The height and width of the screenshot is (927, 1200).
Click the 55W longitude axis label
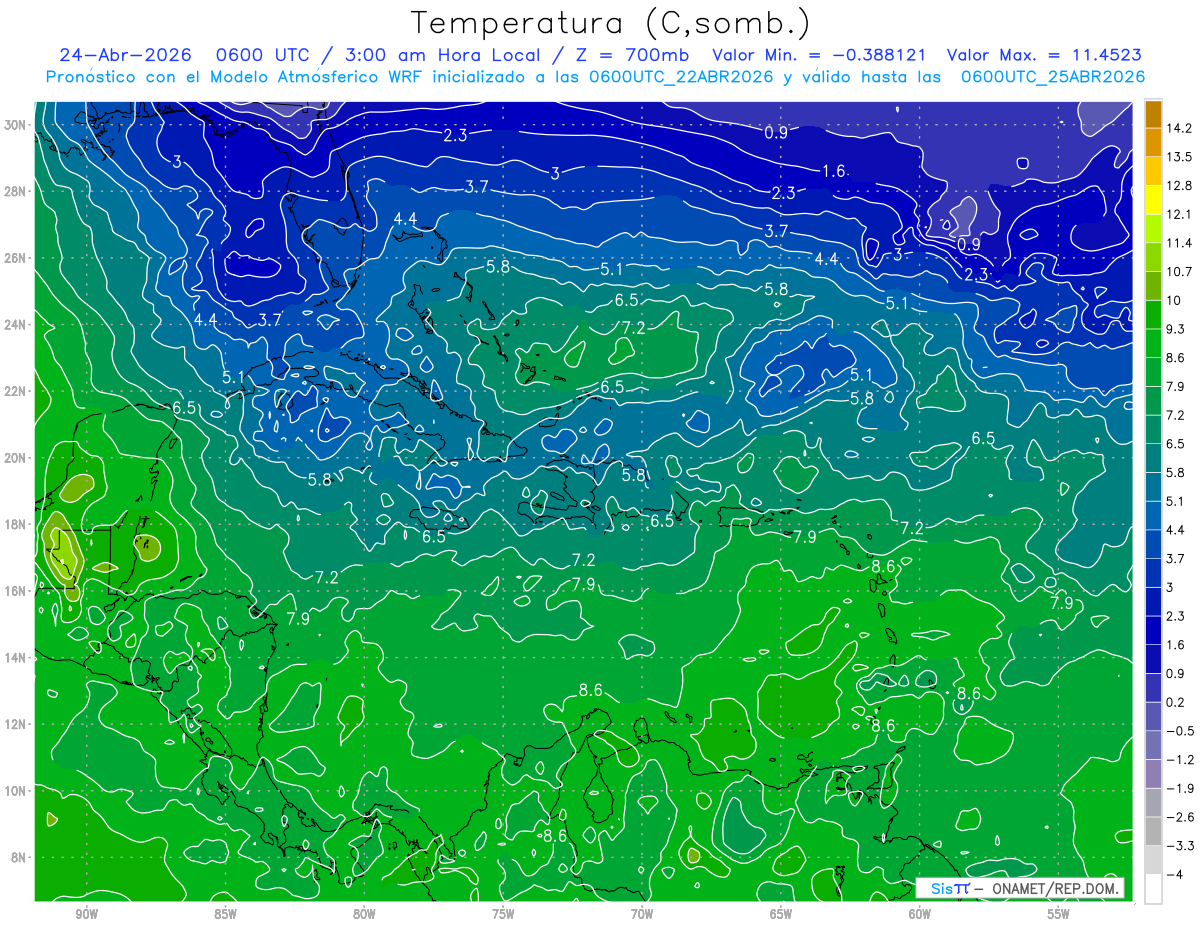[1059, 914]
